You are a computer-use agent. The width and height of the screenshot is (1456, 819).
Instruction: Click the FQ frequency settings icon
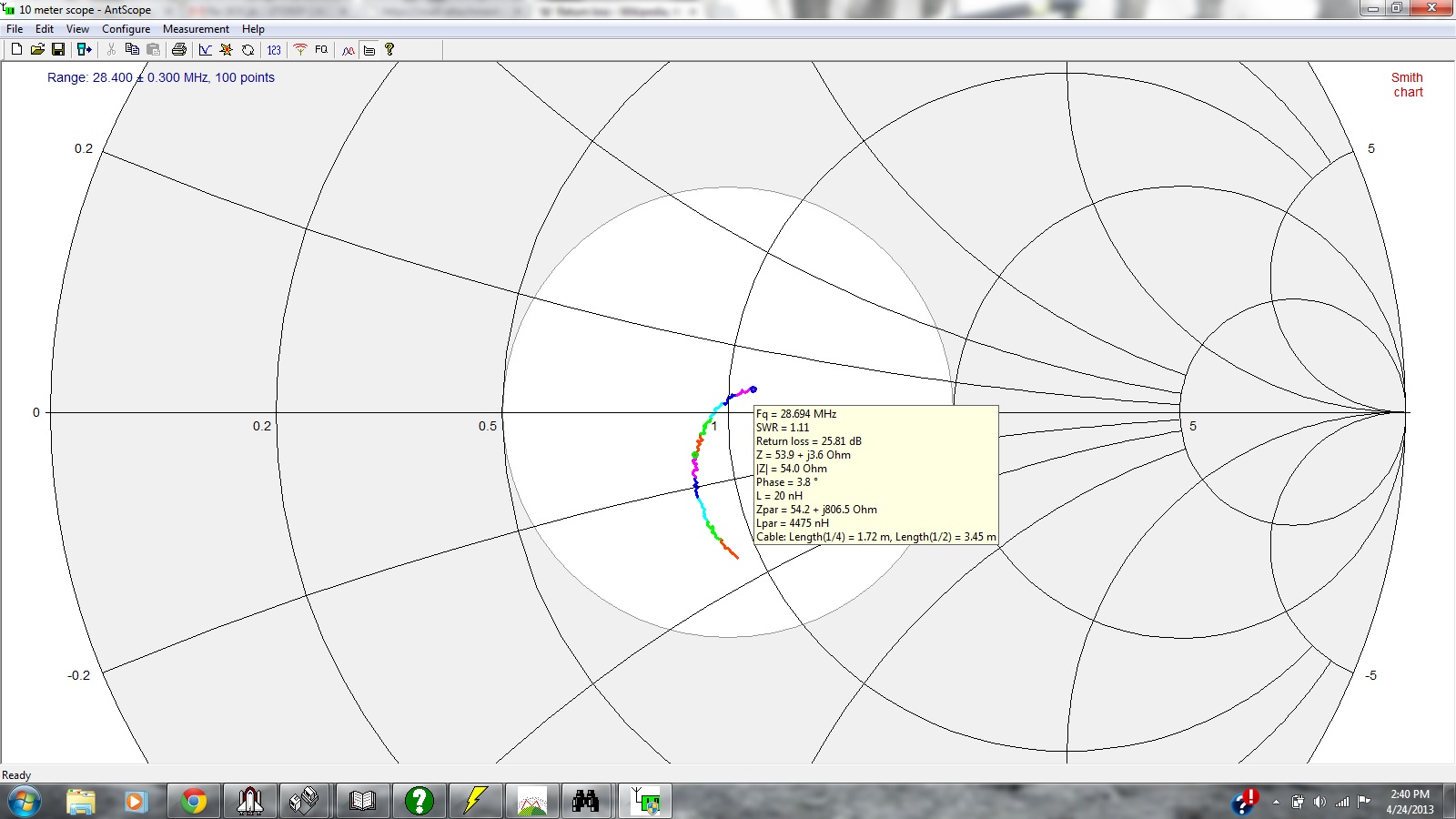coord(321,50)
